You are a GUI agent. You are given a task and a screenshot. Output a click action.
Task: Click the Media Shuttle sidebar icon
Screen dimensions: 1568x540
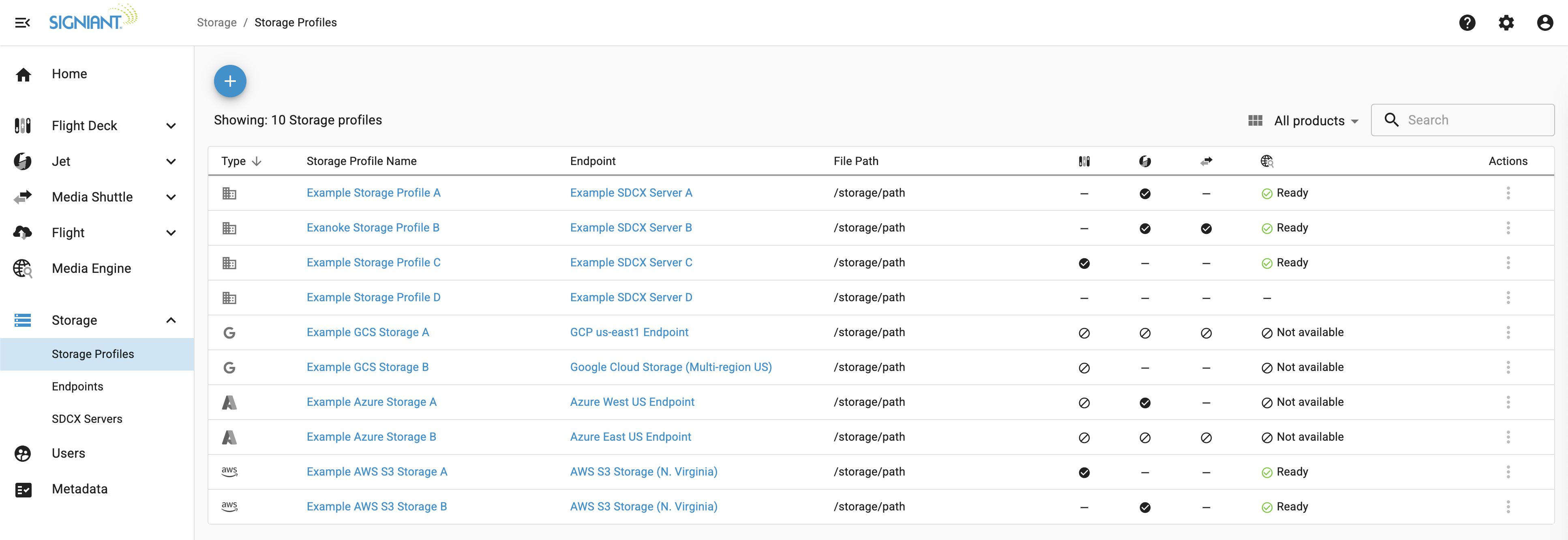click(x=23, y=197)
